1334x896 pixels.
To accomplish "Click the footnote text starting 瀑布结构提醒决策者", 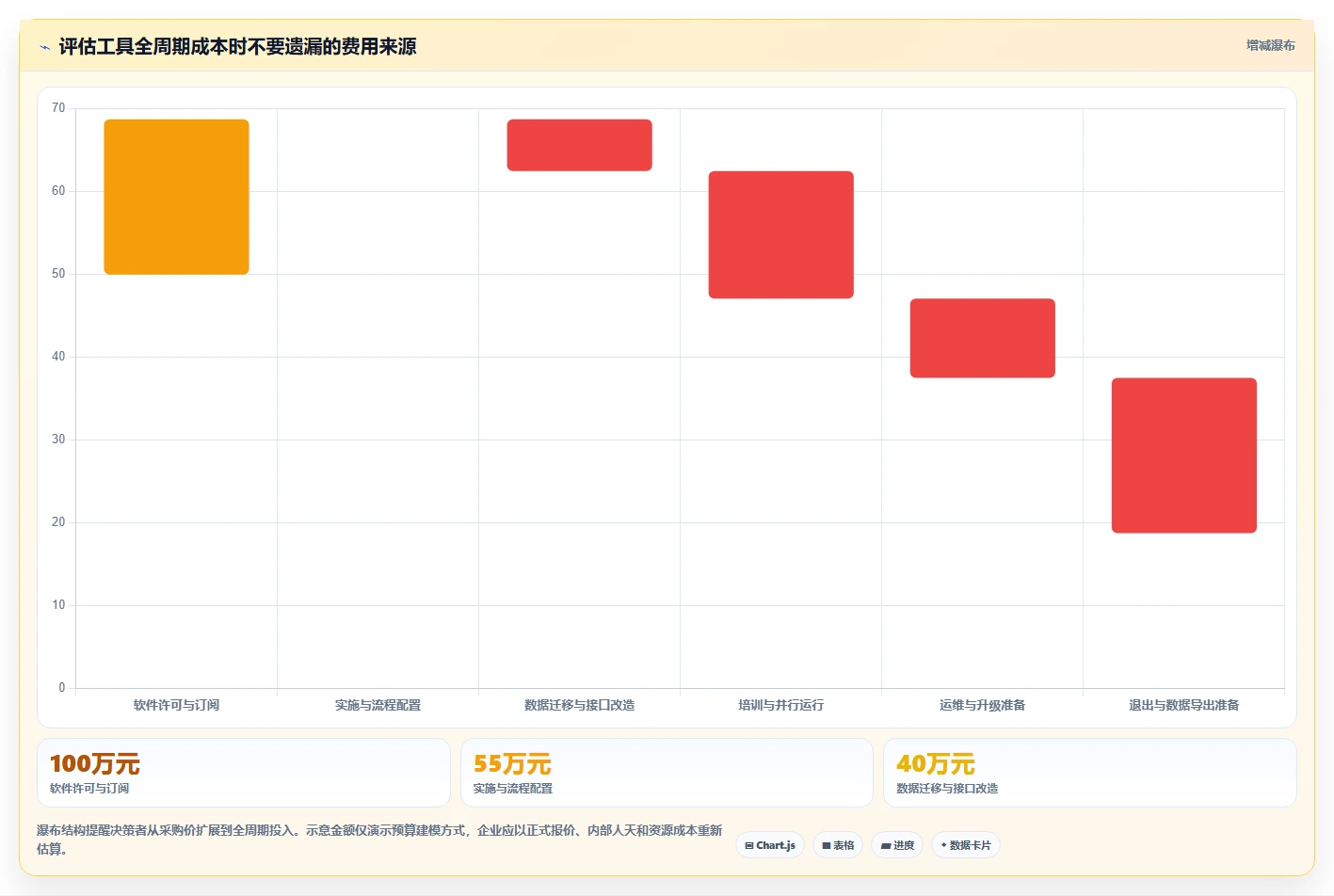I will click(x=379, y=840).
